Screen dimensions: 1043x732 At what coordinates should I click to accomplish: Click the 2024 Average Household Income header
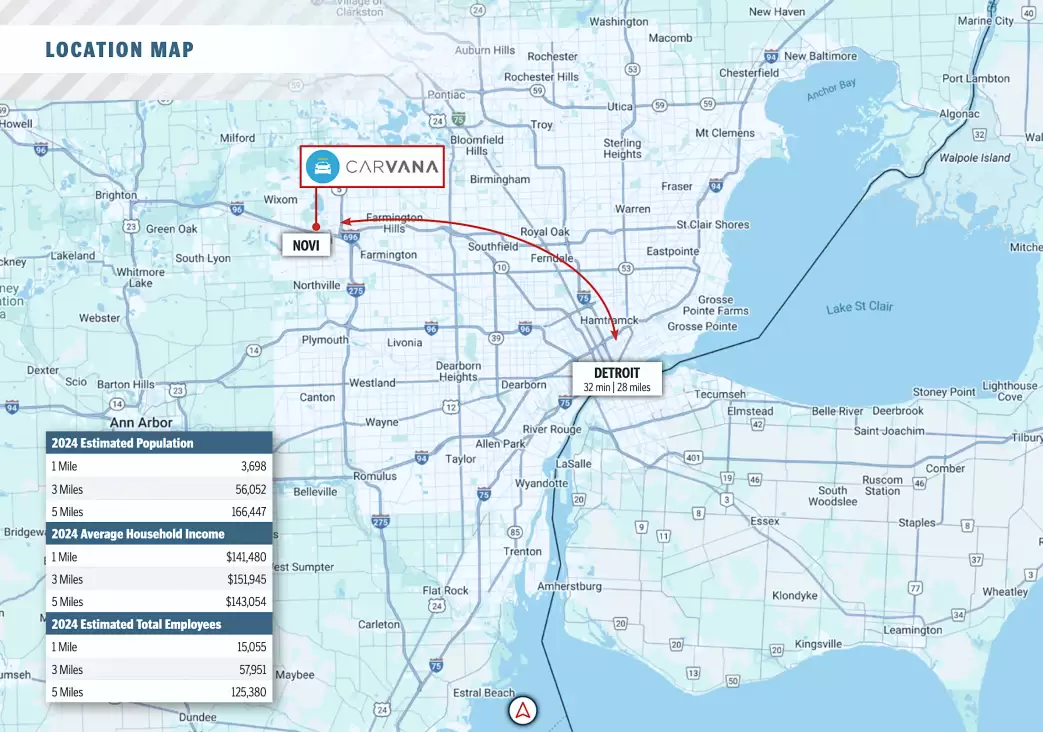pos(159,534)
